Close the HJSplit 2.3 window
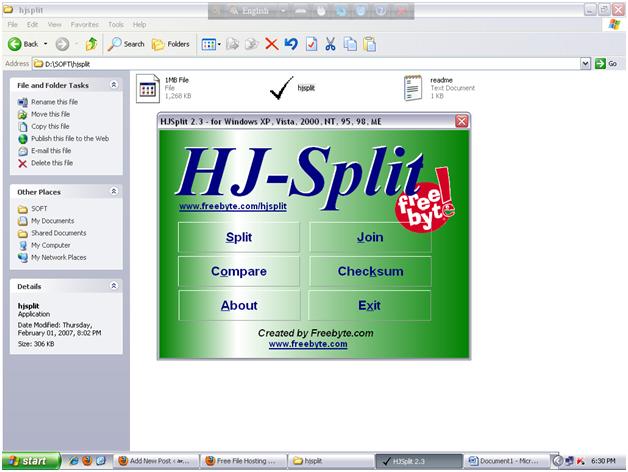 point(461,121)
